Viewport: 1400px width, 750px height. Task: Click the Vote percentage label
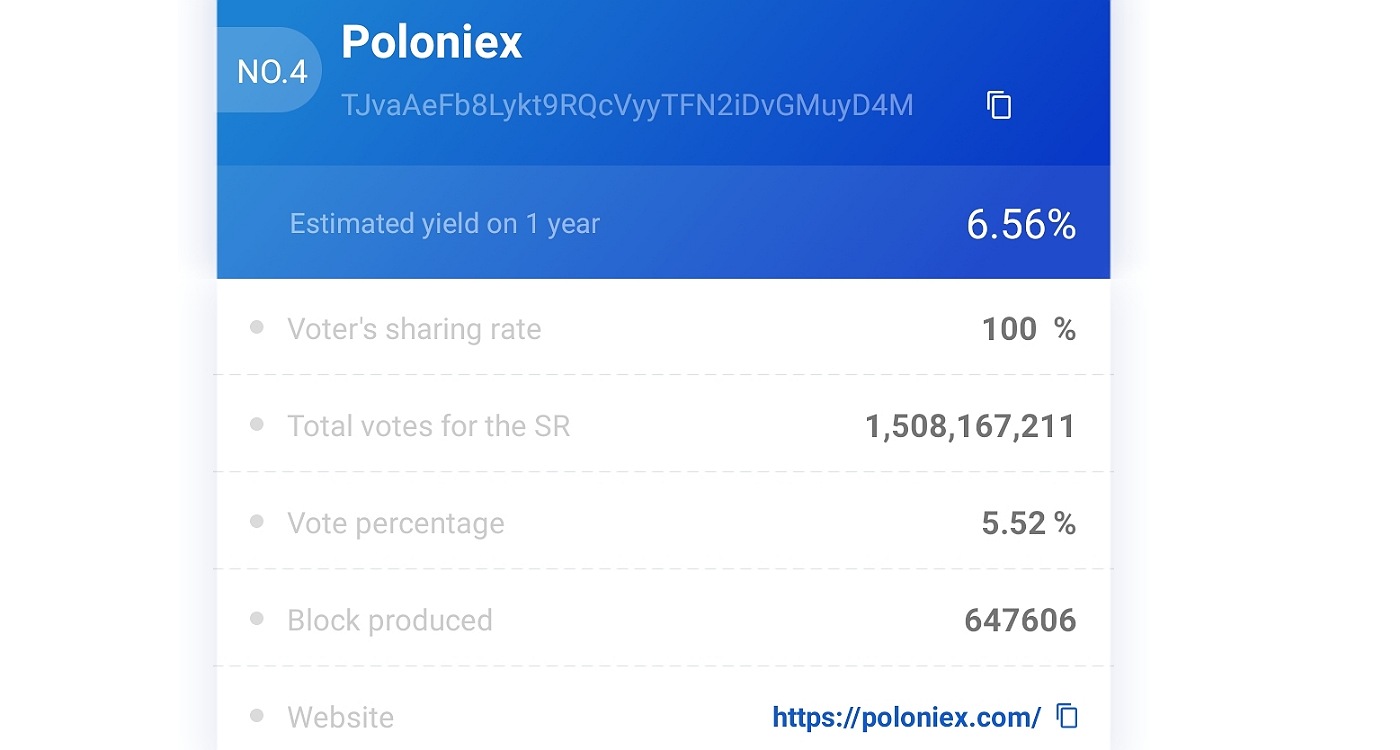coord(396,523)
